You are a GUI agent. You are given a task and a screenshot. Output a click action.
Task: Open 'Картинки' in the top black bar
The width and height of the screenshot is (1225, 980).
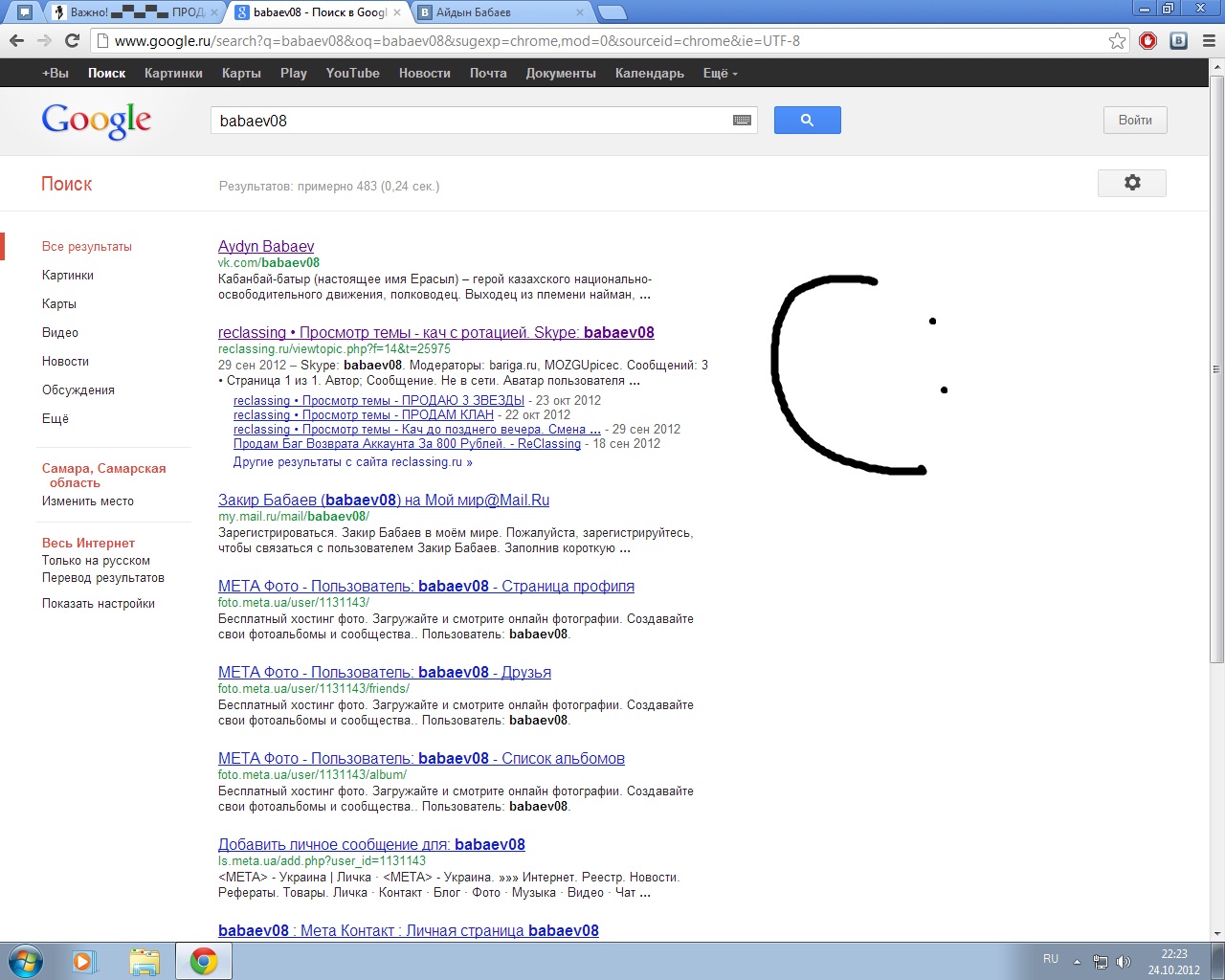click(x=173, y=73)
